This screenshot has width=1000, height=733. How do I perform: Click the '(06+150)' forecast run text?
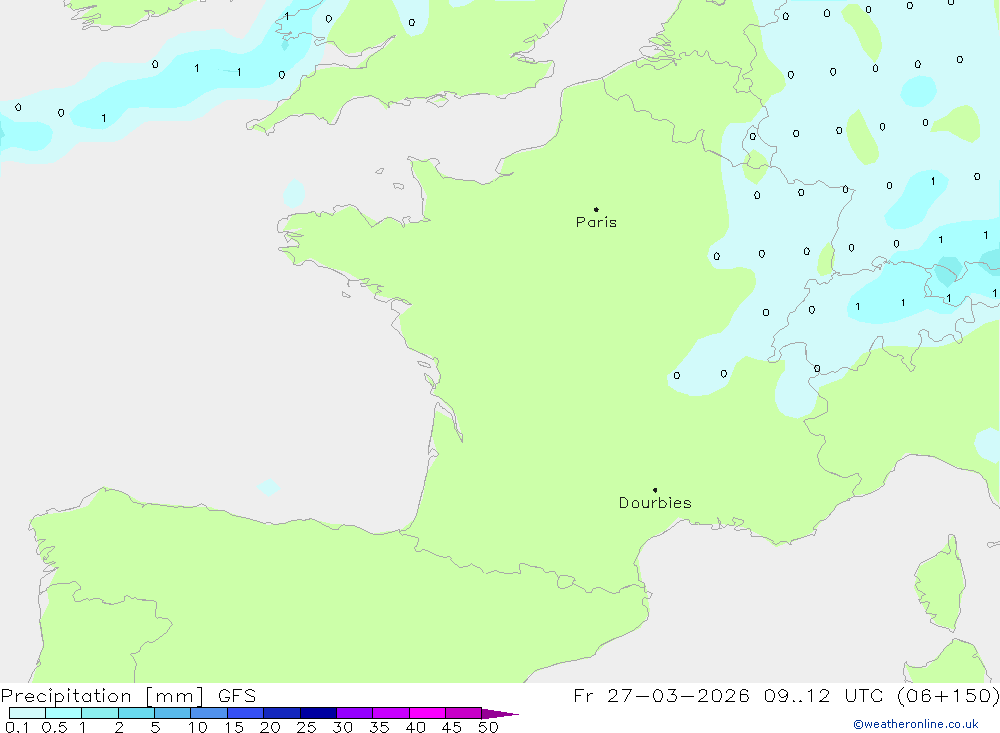click(948, 696)
